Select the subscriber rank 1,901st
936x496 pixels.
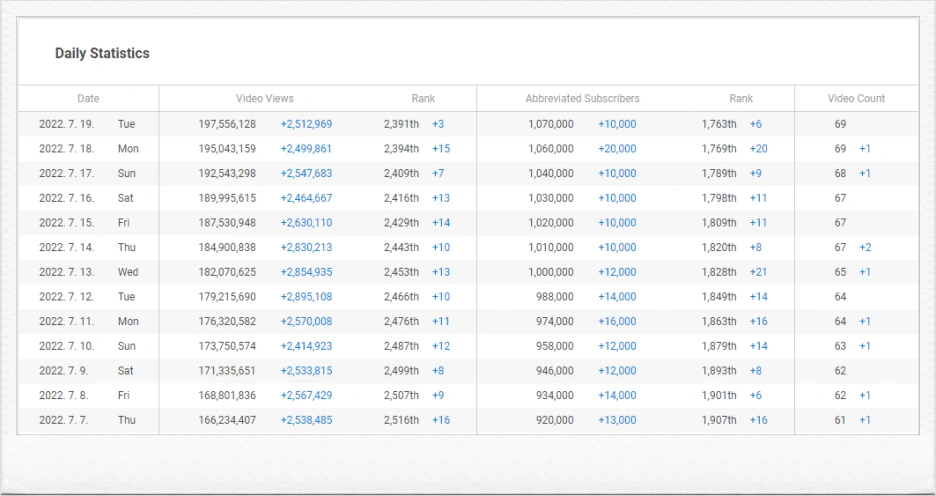[719, 395]
